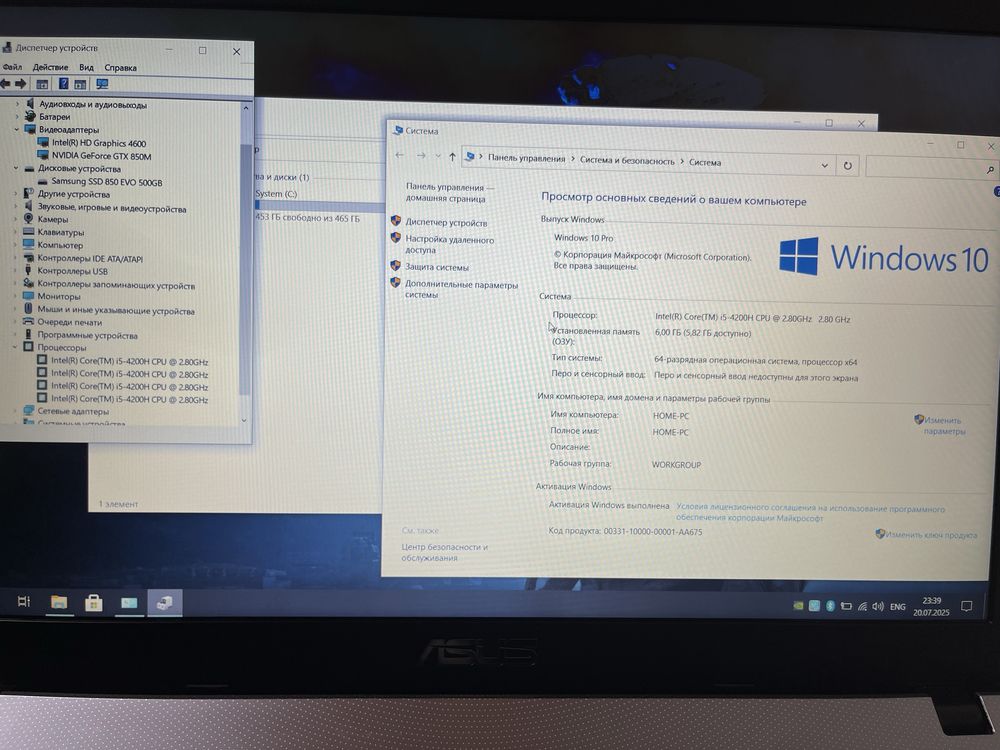Open the Wi-Fi network tray icon
Viewport: 1000px width, 750px height.
pos(862,607)
